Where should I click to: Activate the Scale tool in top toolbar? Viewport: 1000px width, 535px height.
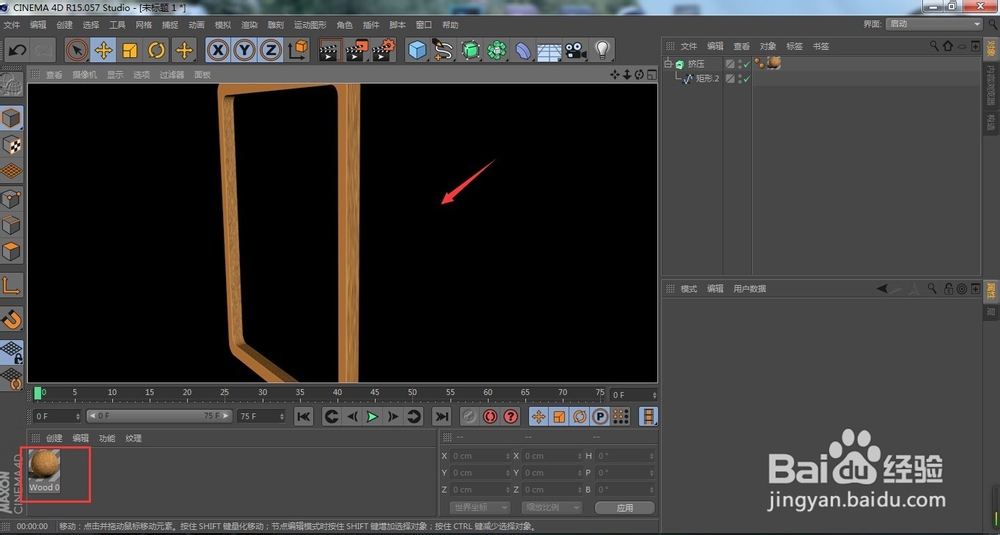tap(130, 50)
